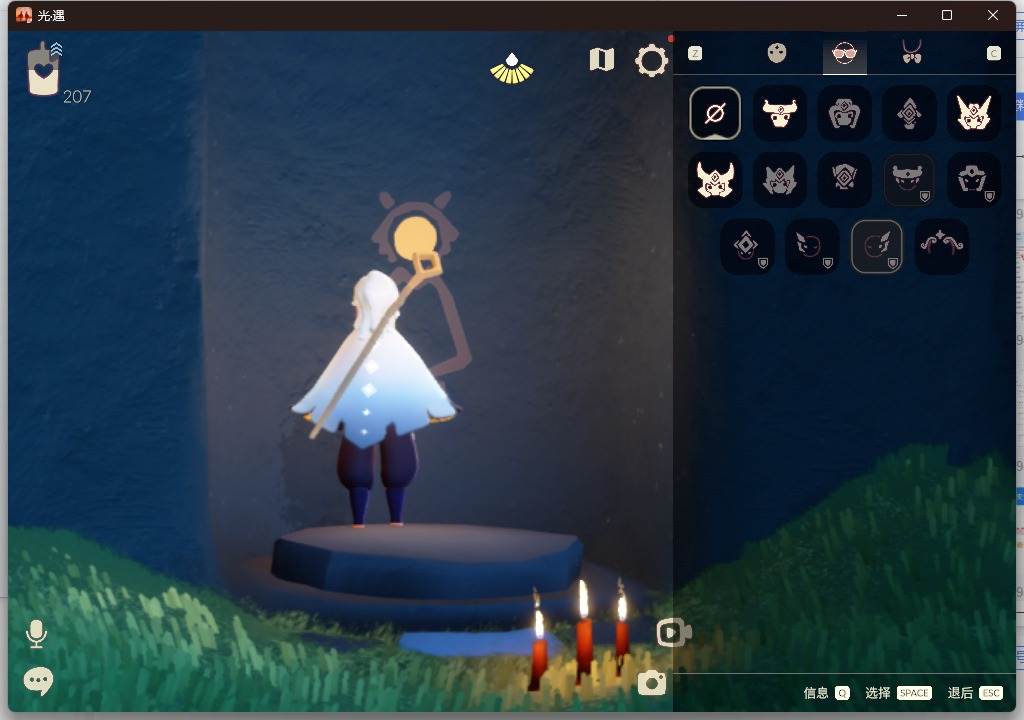Click the 光遇 app icon in title bar
The image size is (1024, 720).
tap(24, 15)
